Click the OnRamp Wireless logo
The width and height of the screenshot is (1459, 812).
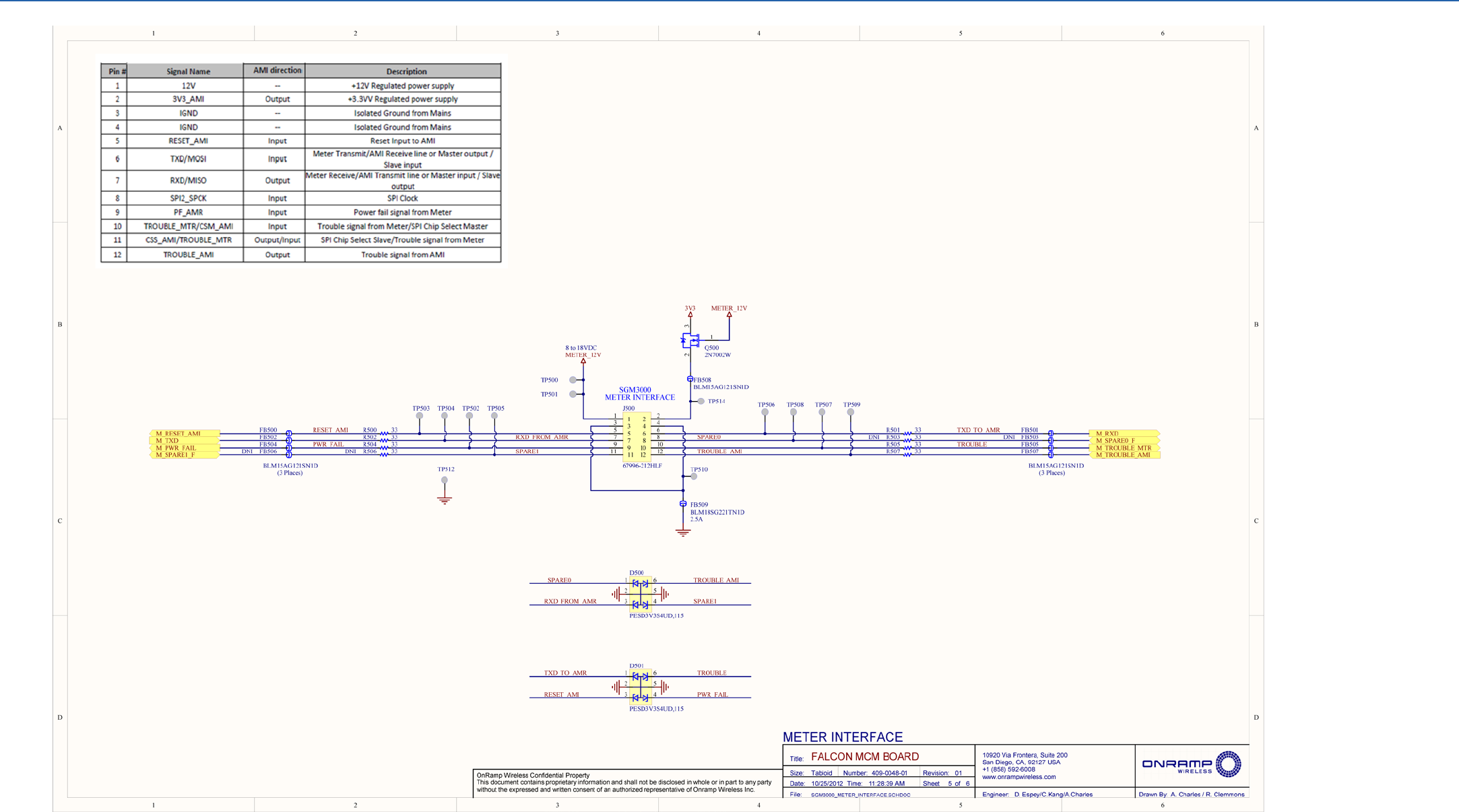(x=1191, y=764)
